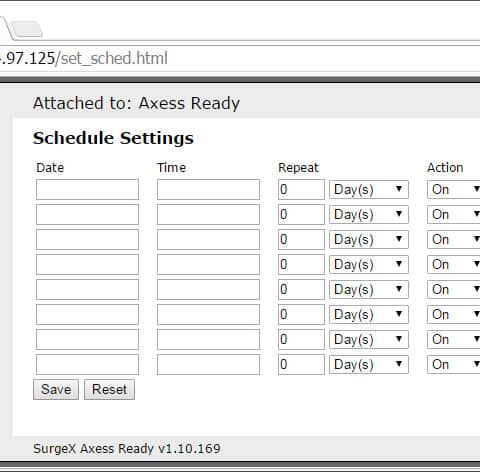Screen dimensions: 480x472
Task: Open the Day(s) dropdown in row eight
Action: 369,364
